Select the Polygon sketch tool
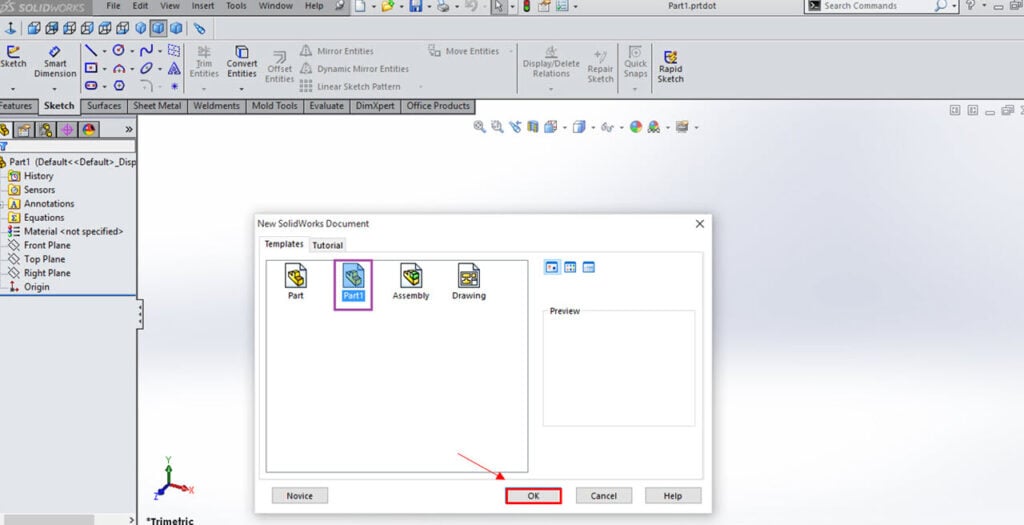The height and width of the screenshot is (525, 1024). pyautogui.click(x=119, y=86)
